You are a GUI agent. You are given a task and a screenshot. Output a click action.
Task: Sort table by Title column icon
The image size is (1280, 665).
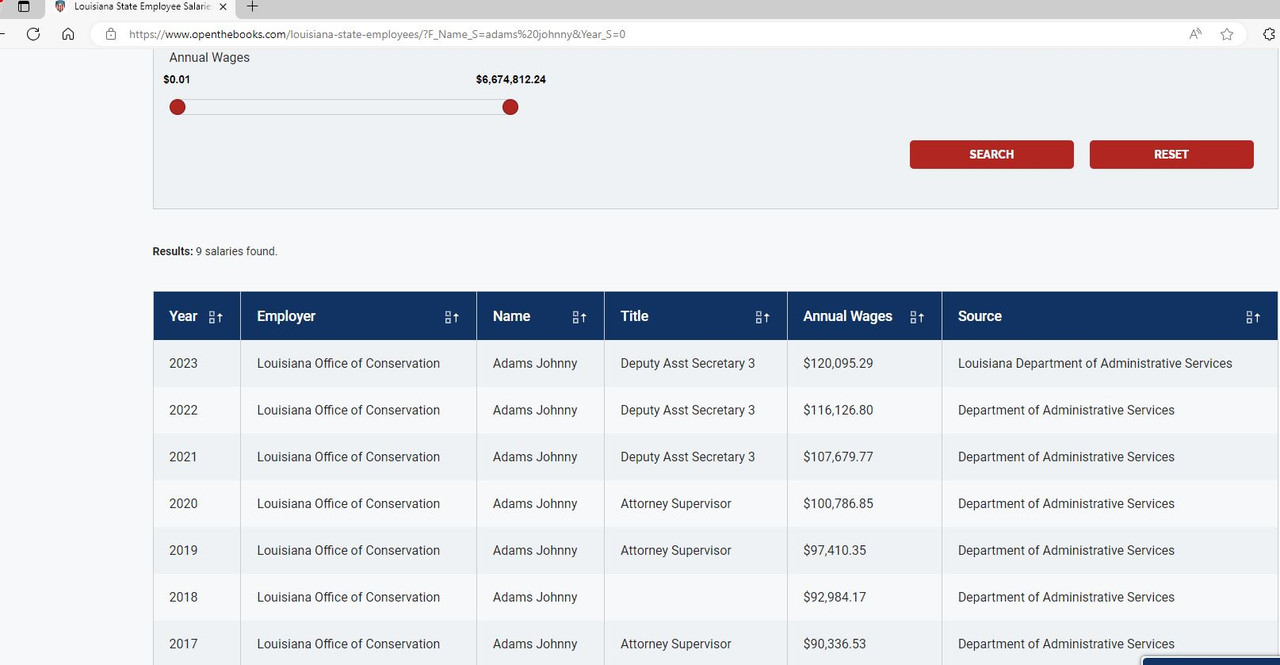(763, 317)
